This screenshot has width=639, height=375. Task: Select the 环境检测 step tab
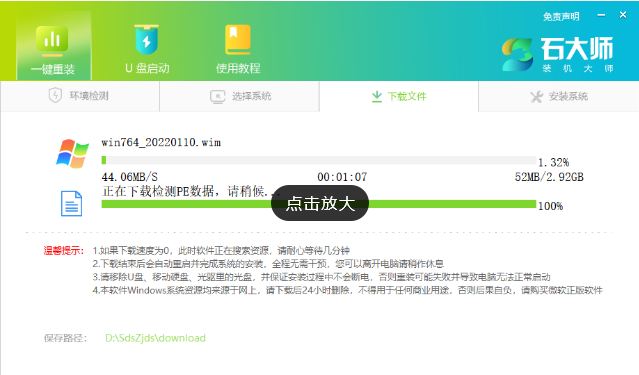[80, 96]
